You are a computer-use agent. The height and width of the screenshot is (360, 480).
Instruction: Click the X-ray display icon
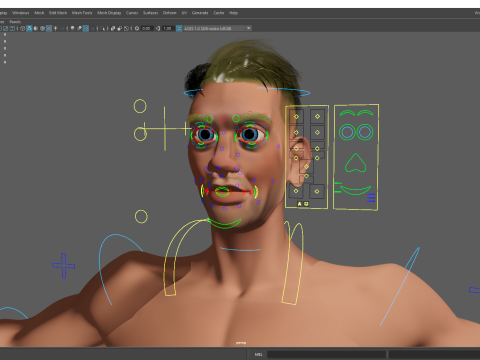(x=113, y=28)
